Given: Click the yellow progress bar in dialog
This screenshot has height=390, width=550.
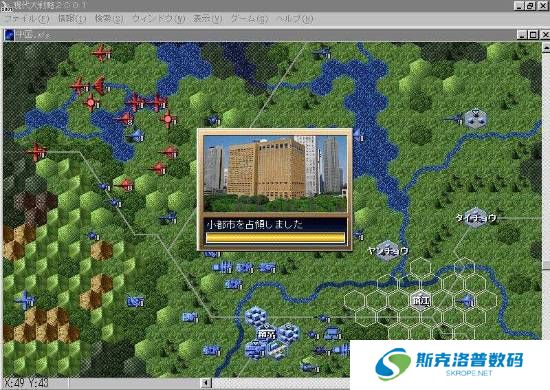Looking at the screenshot, I should click(275, 237).
